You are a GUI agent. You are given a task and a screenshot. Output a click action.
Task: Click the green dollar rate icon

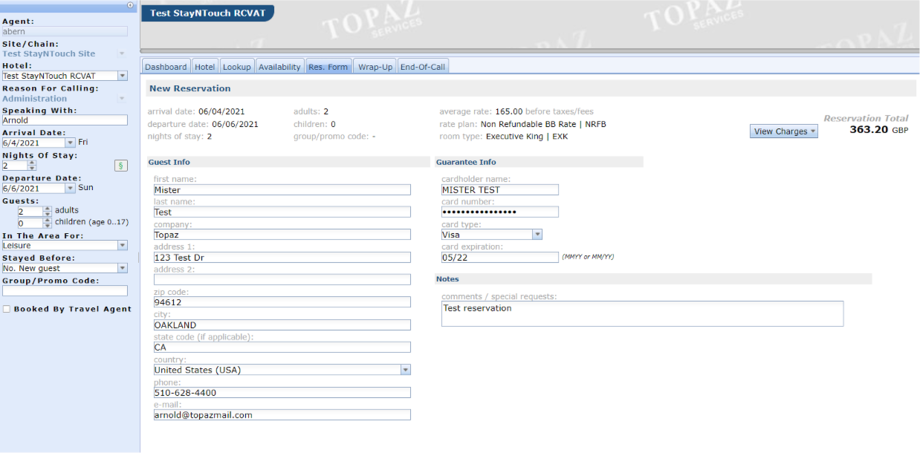point(120,166)
